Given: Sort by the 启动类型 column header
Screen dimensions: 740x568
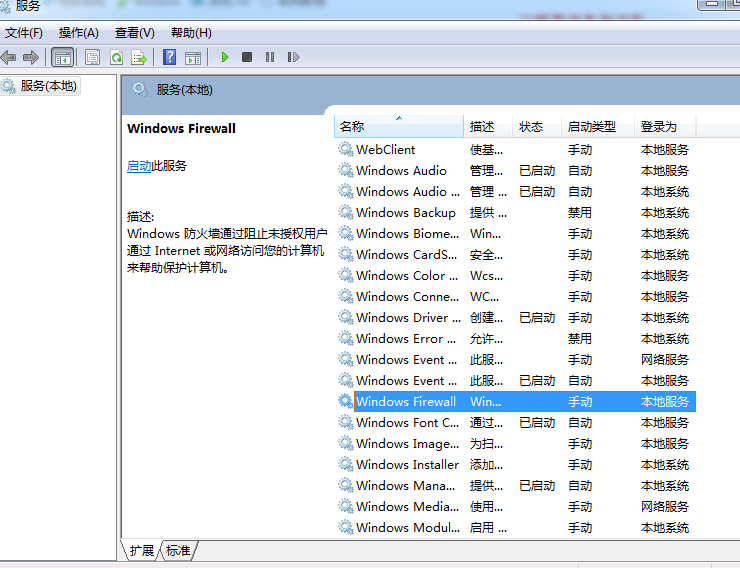Looking at the screenshot, I should point(598,126).
